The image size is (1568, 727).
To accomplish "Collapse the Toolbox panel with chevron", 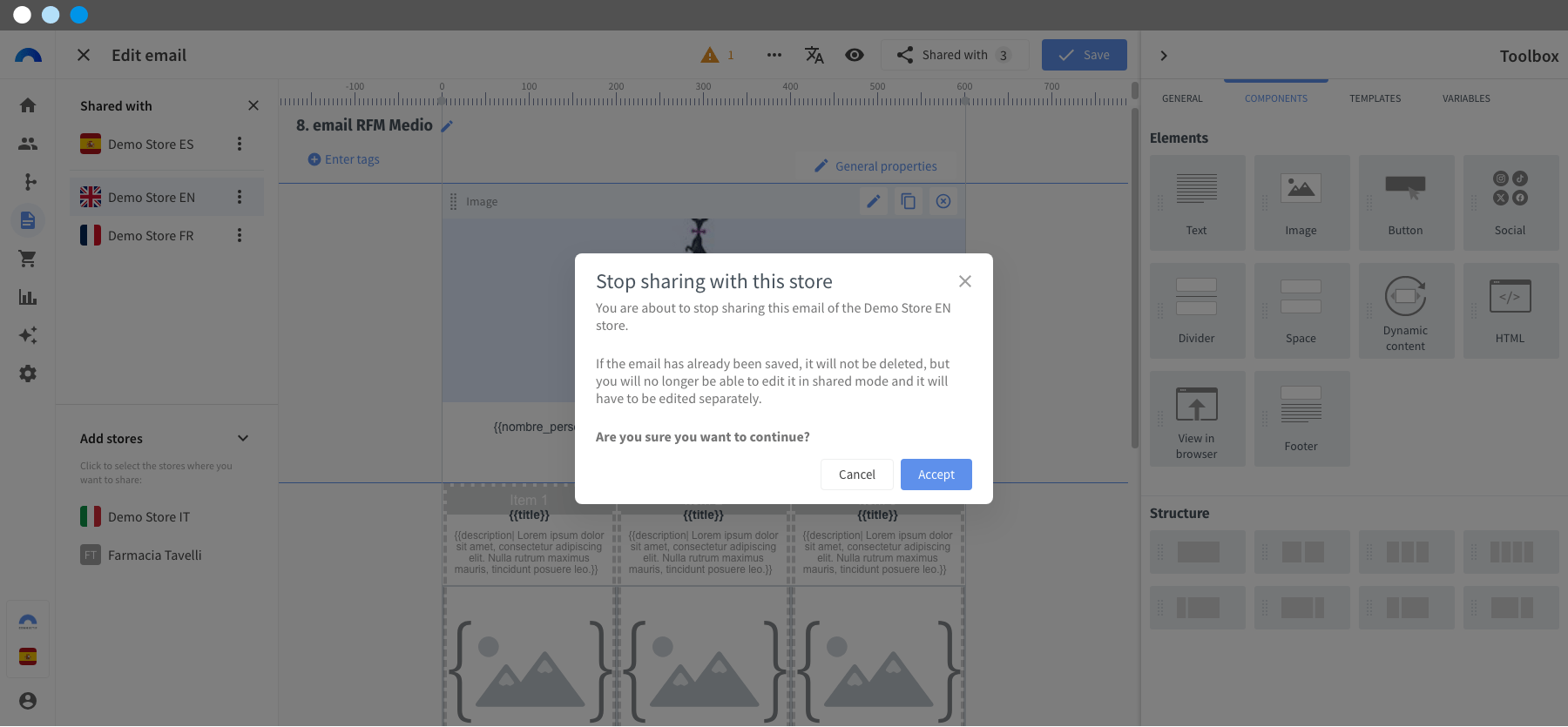I will tap(1164, 56).
